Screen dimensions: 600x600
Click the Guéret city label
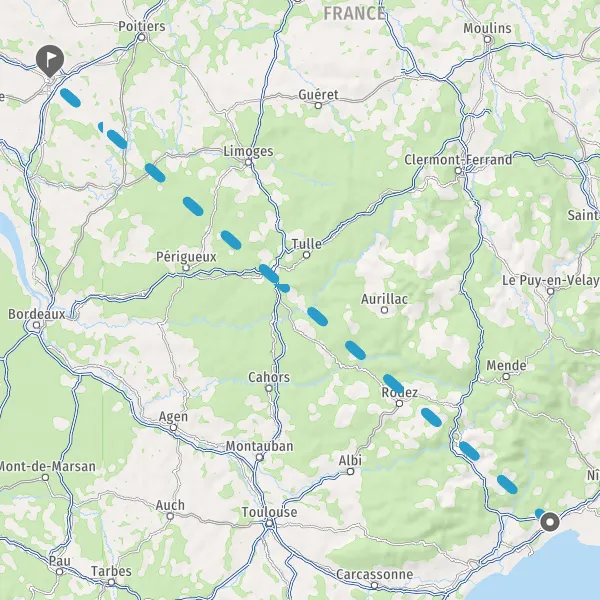[x=318, y=95]
